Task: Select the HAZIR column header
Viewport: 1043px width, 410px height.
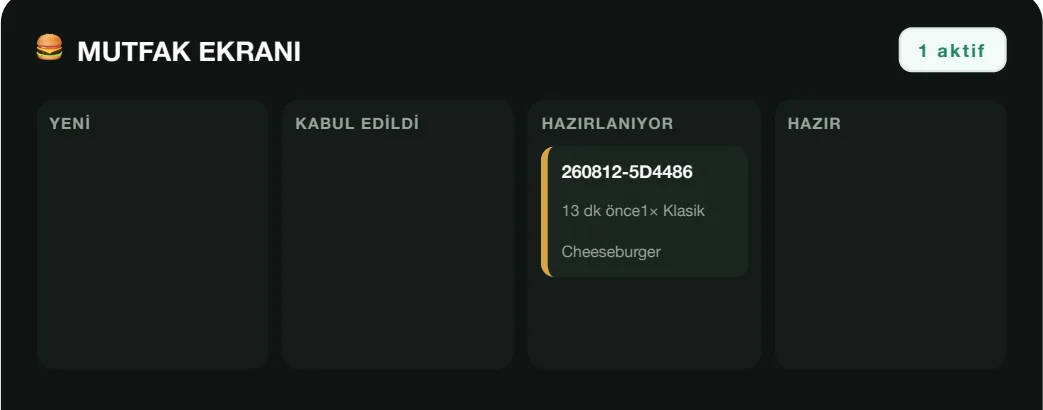Action: [x=814, y=124]
